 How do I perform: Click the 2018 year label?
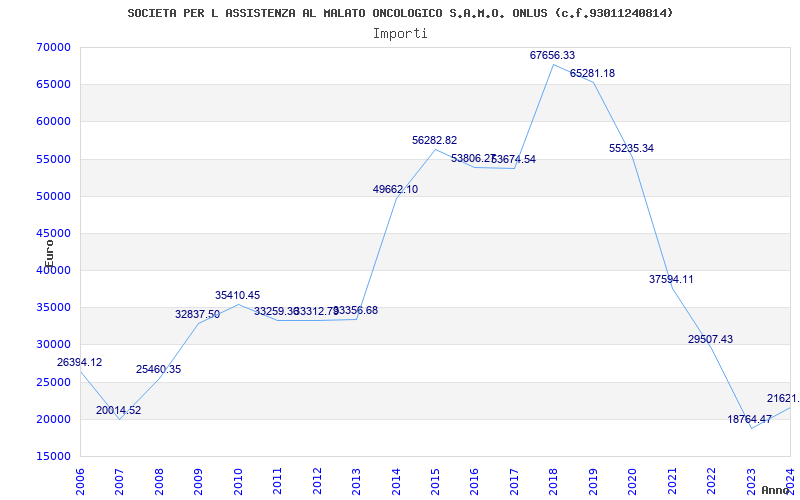click(x=553, y=481)
